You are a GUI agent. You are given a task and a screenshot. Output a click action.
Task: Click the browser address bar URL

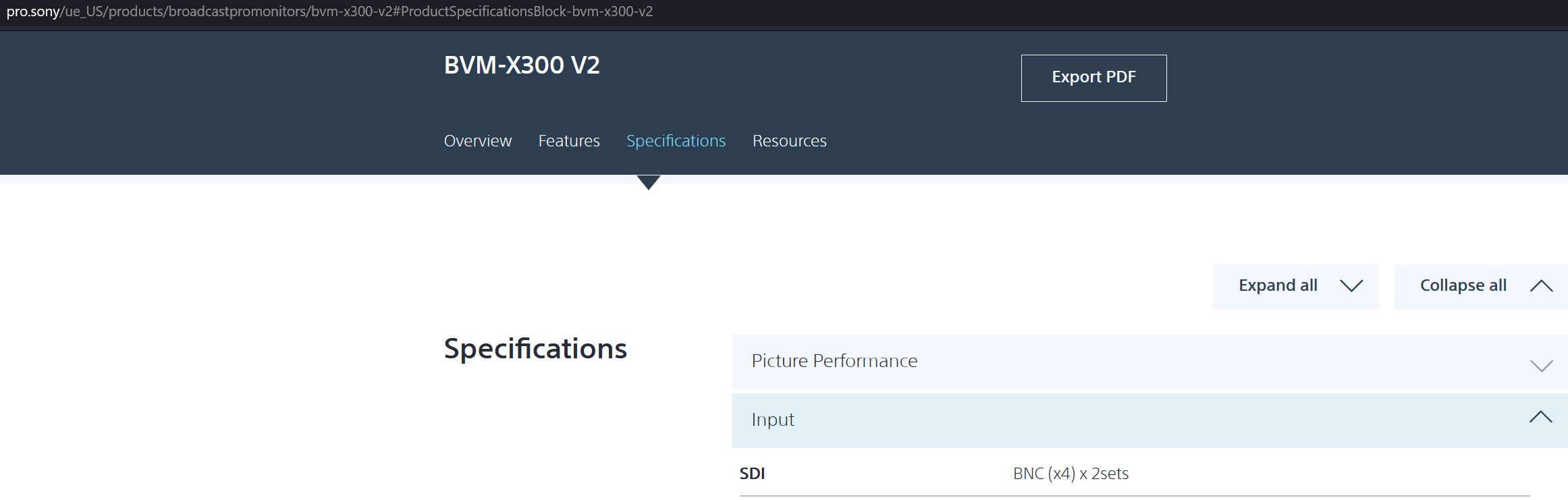(329, 11)
